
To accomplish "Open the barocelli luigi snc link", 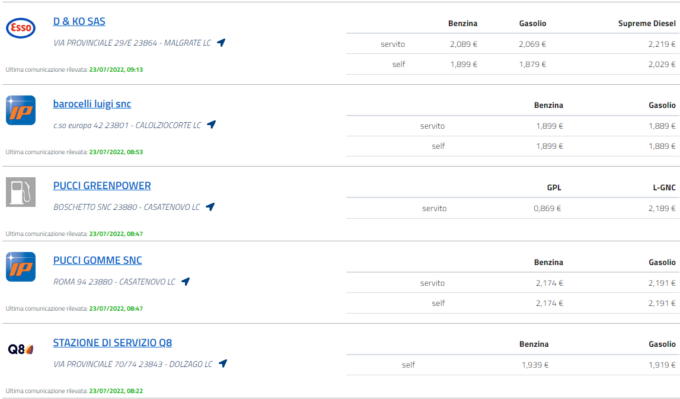I will coord(92,104).
